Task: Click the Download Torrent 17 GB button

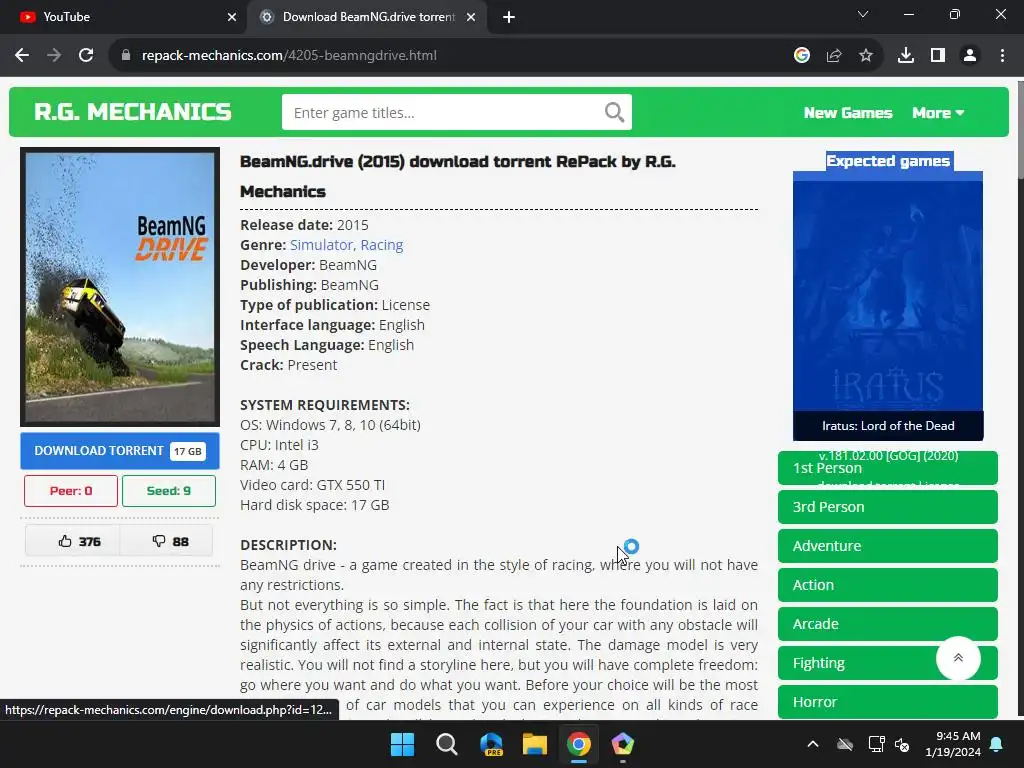Action: pyautogui.click(x=120, y=451)
